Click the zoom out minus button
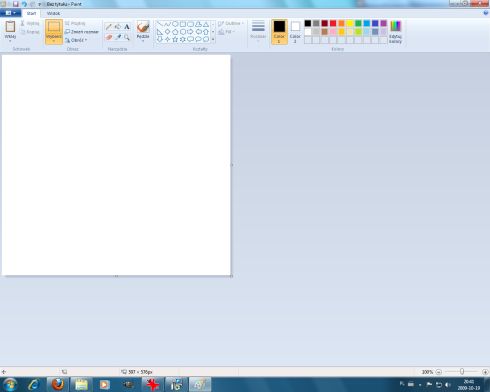 tap(439, 372)
